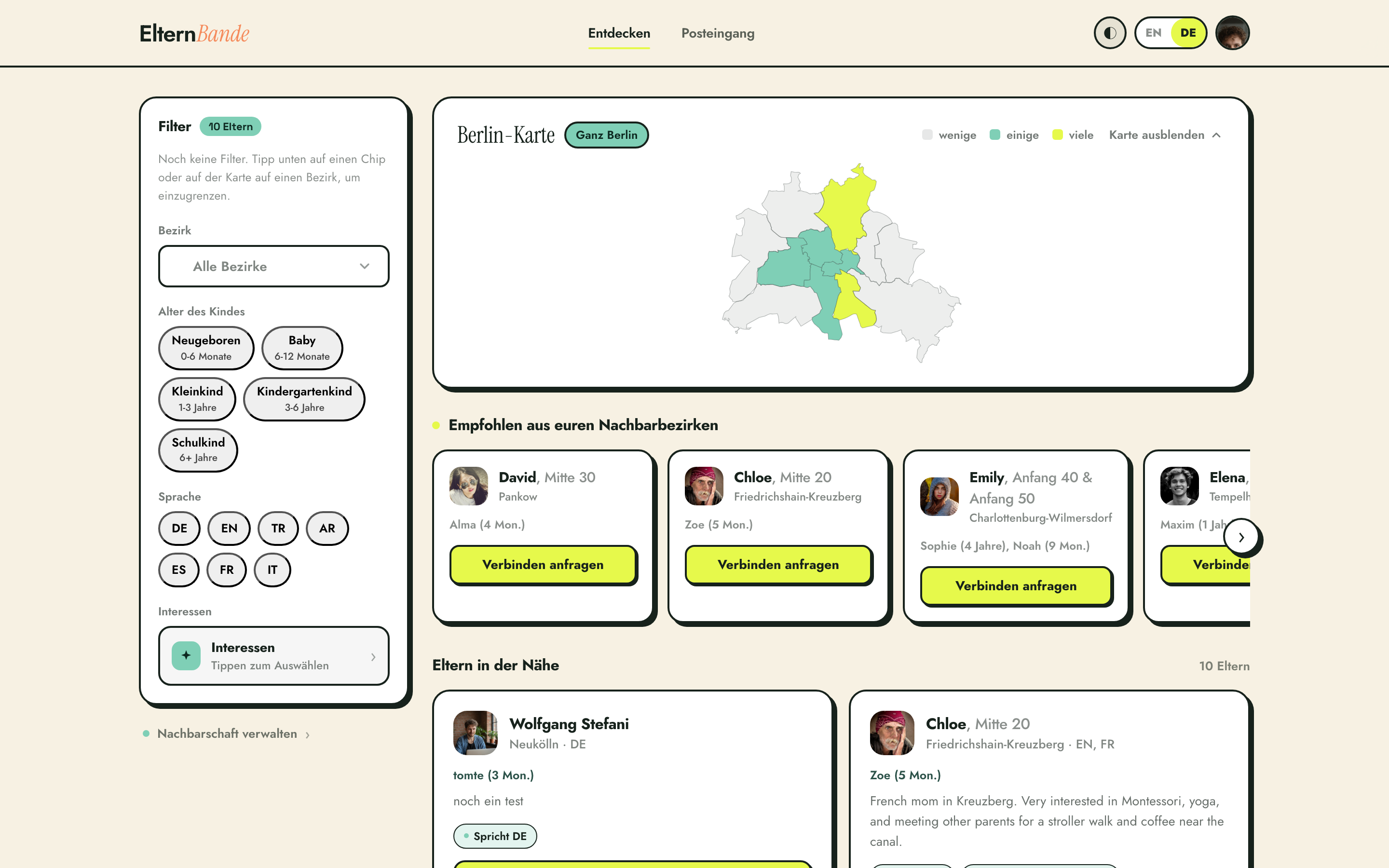This screenshot has width=1389, height=868.
Task: Click the Berlin-Karte heading
Action: coord(505,135)
